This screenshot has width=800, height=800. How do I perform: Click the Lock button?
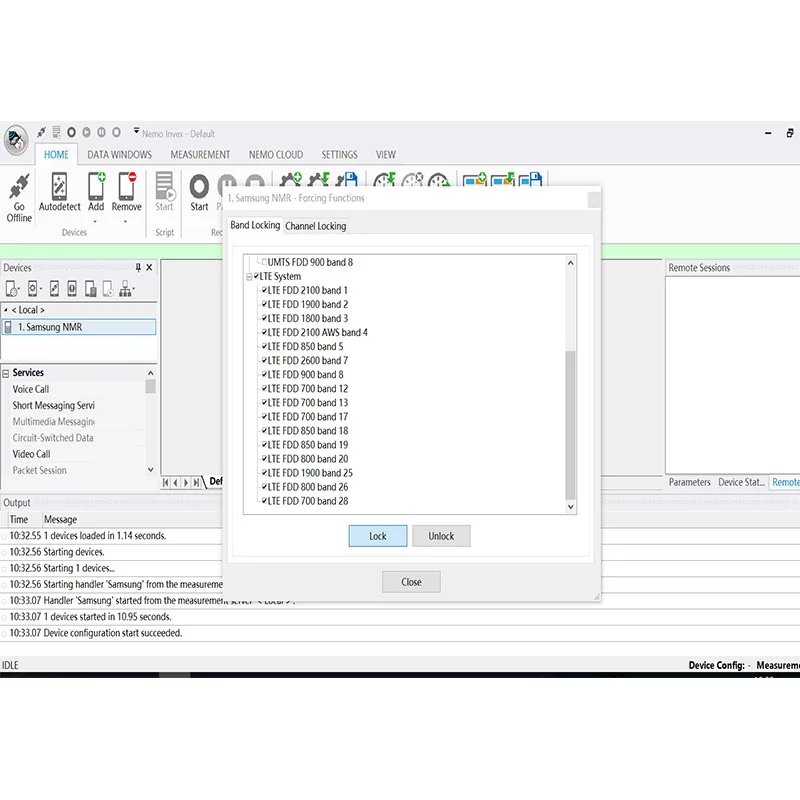(x=378, y=536)
